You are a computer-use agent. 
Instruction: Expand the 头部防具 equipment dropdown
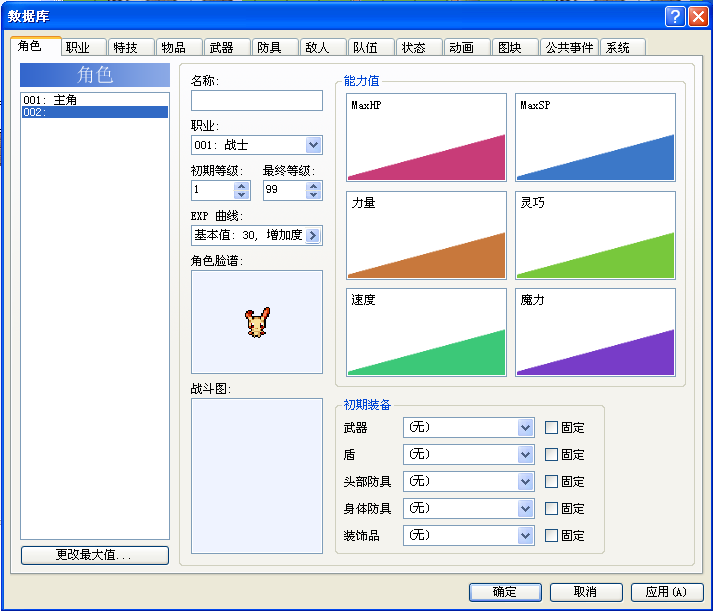pos(525,481)
